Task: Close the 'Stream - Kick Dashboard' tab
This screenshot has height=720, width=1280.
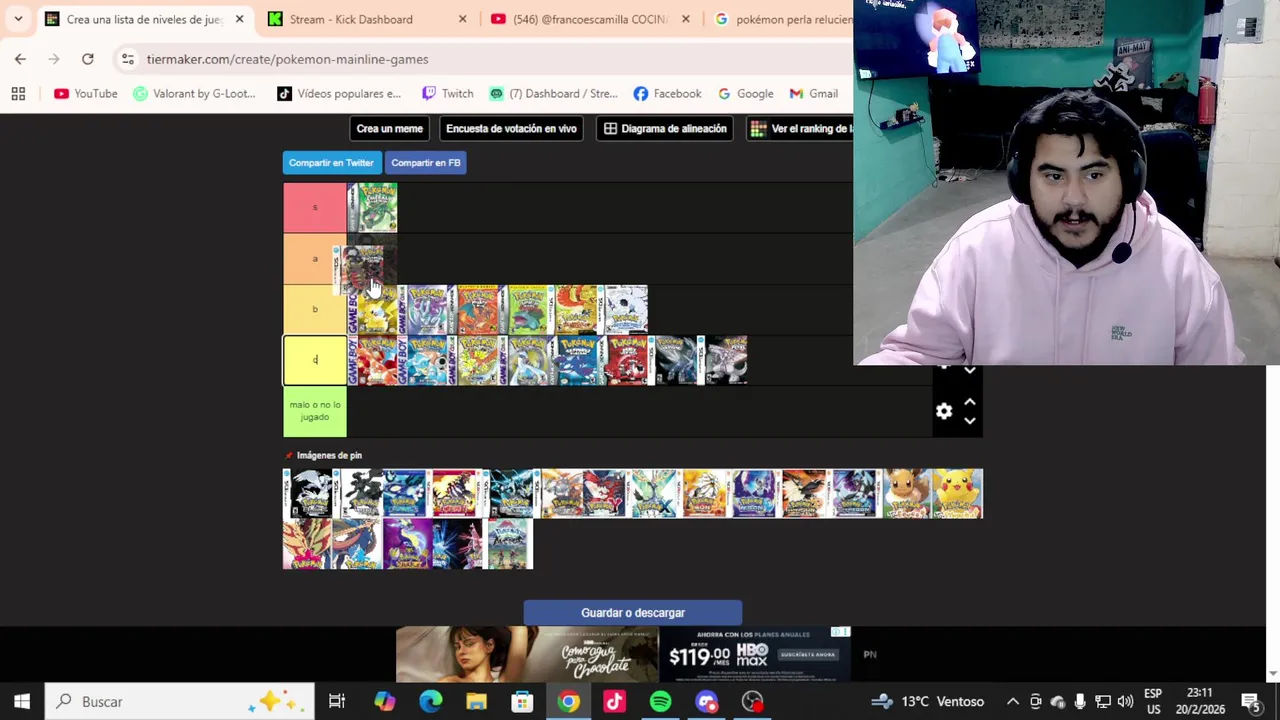Action: tap(462, 19)
